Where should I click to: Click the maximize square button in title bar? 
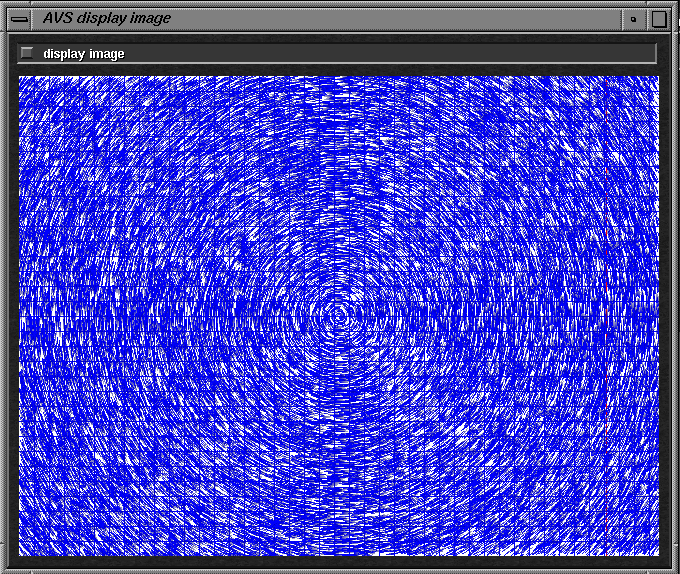click(659, 19)
